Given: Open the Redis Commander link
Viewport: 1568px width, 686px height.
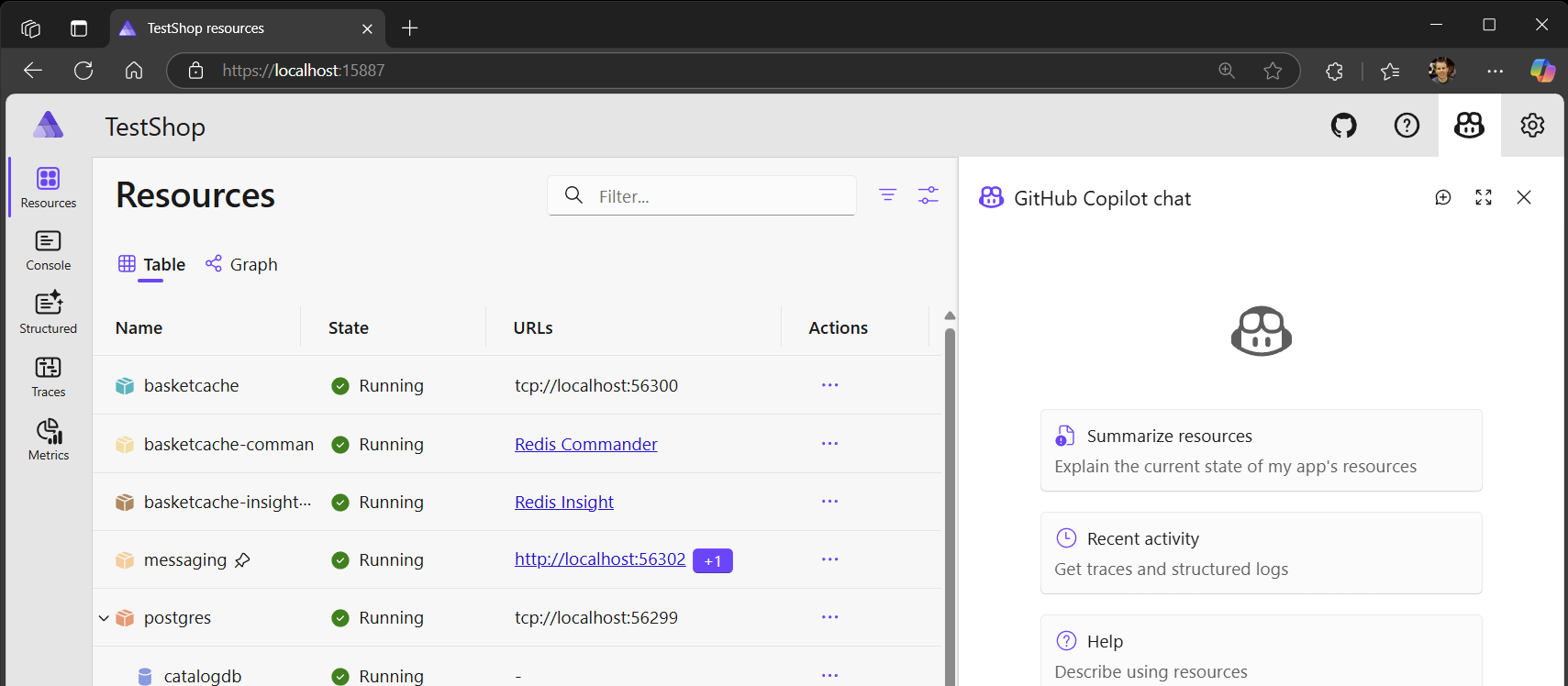Looking at the screenshot, I should 586,444.
